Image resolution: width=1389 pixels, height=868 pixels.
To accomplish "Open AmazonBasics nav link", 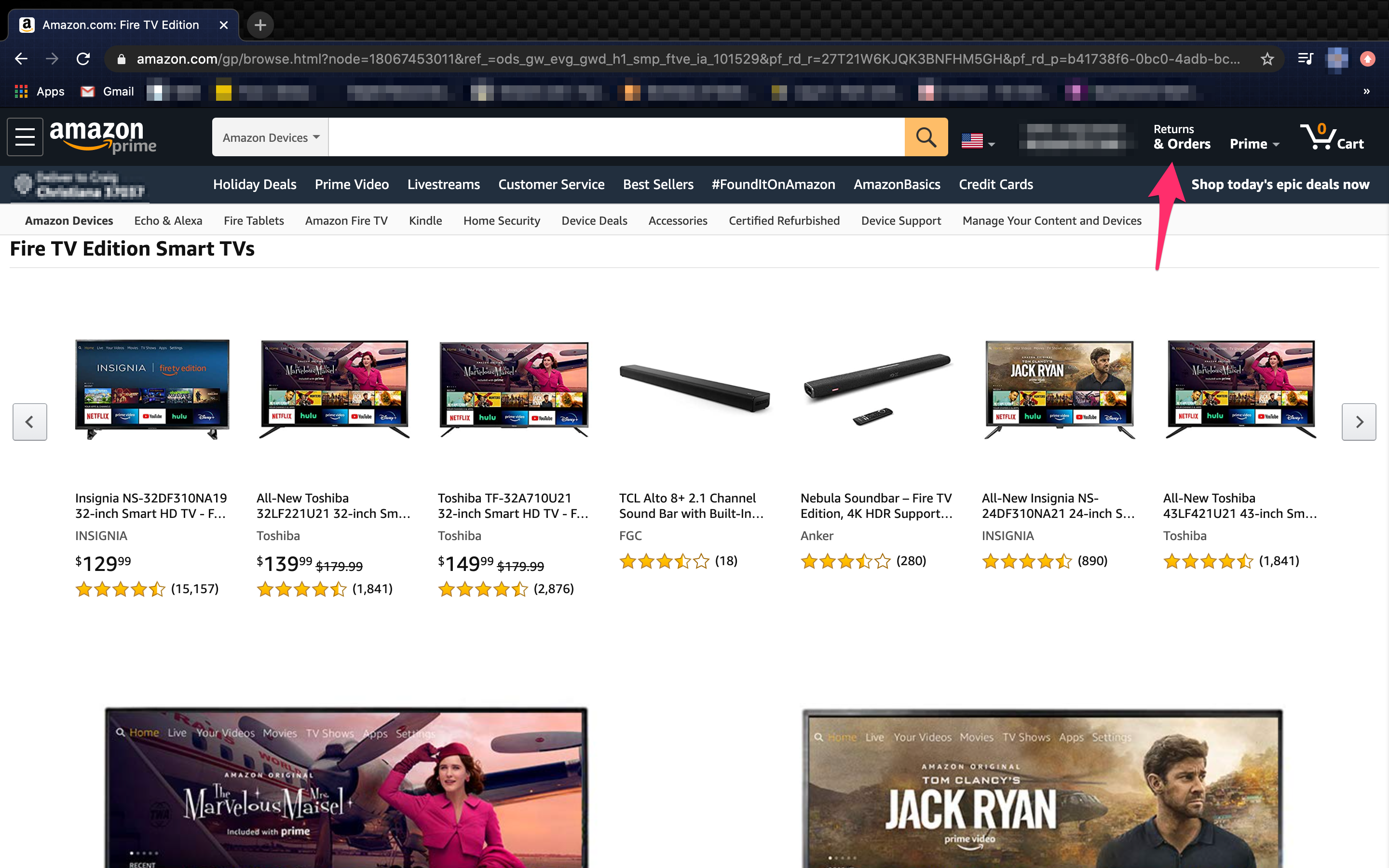I will [x=897, y=184].
